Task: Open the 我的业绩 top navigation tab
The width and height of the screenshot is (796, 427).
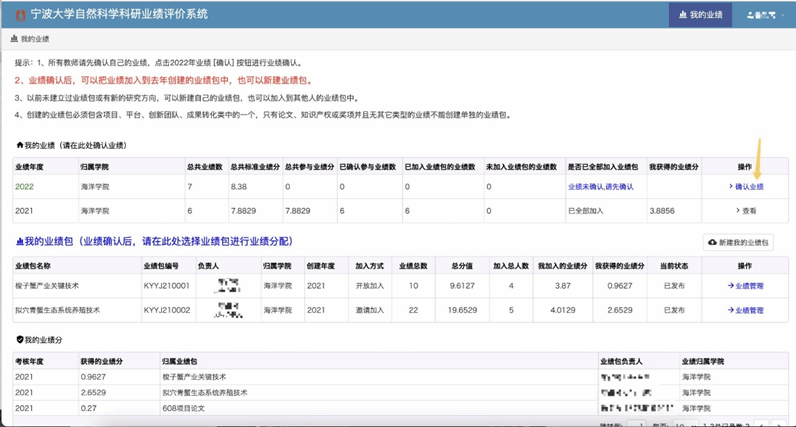Action: 699,15
